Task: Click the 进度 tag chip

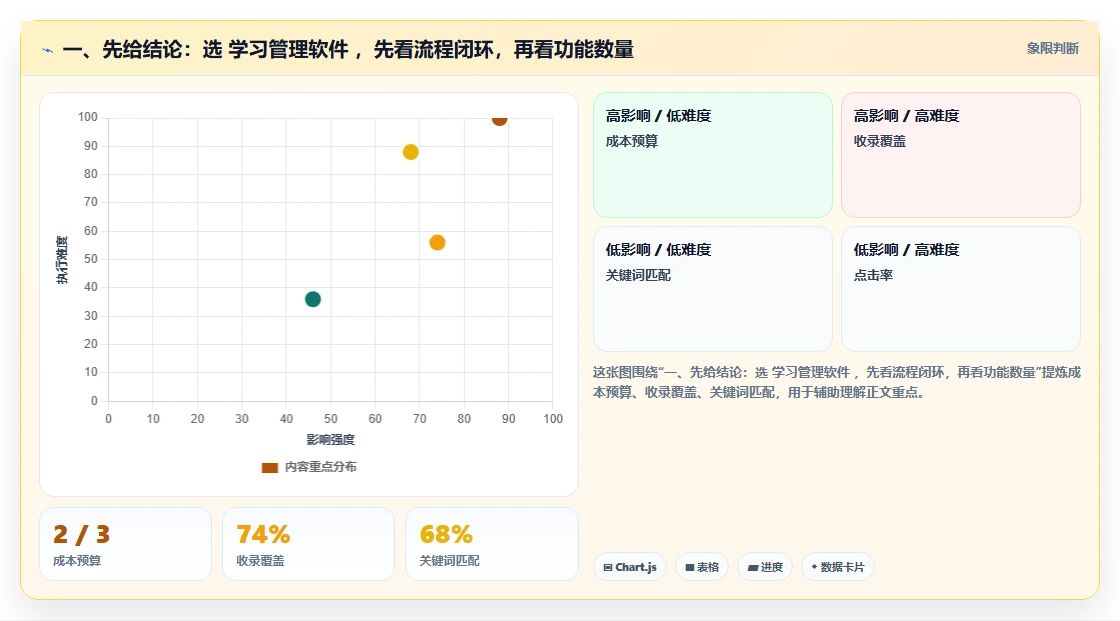Action: coord(765,567)
